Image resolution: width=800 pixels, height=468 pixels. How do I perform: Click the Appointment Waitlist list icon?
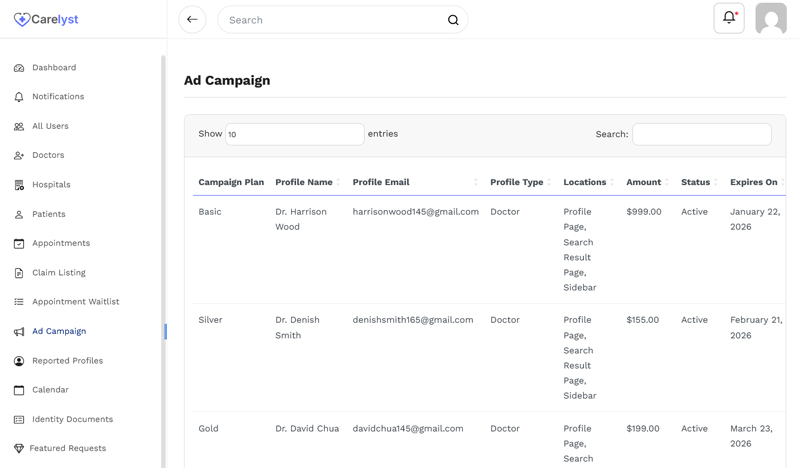(19, 302)
